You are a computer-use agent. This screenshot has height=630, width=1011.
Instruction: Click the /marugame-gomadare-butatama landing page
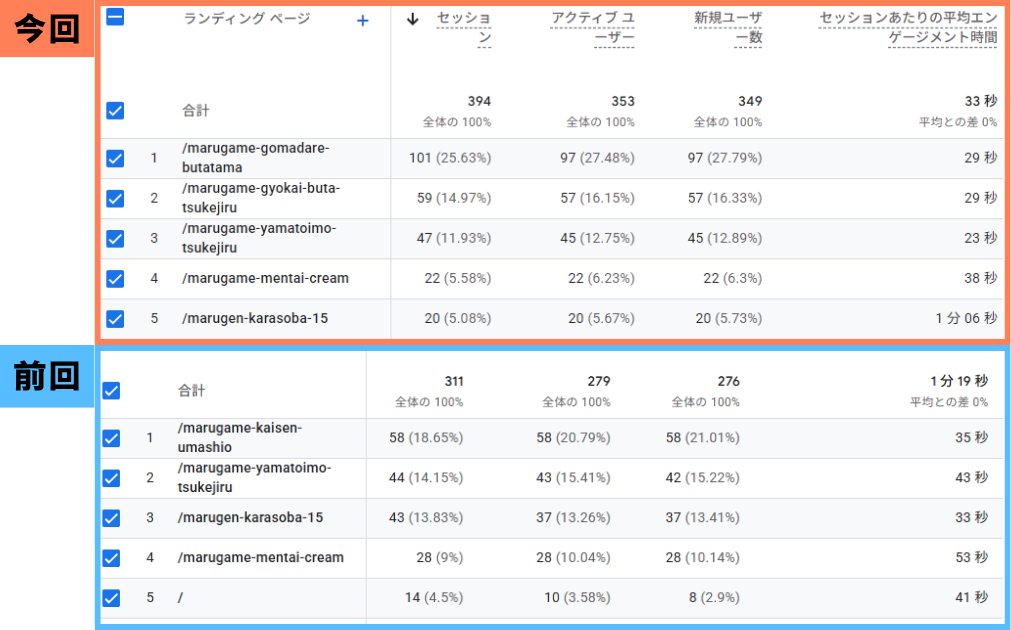[256, 158]
